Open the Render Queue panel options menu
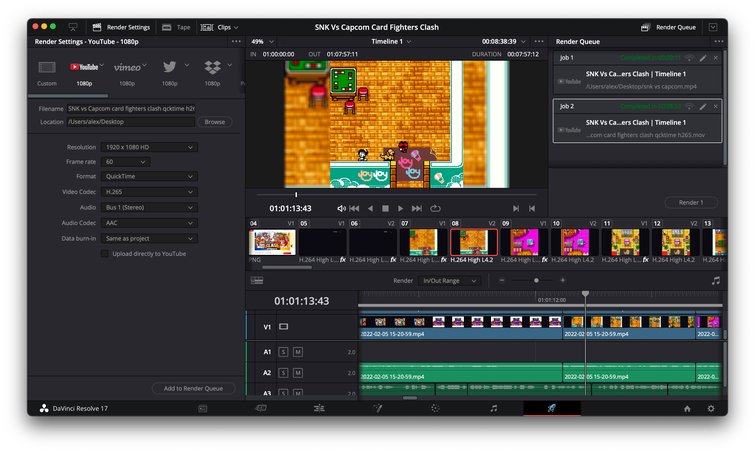Viewport: 755px width, 452px height. [x=718, y=42]
